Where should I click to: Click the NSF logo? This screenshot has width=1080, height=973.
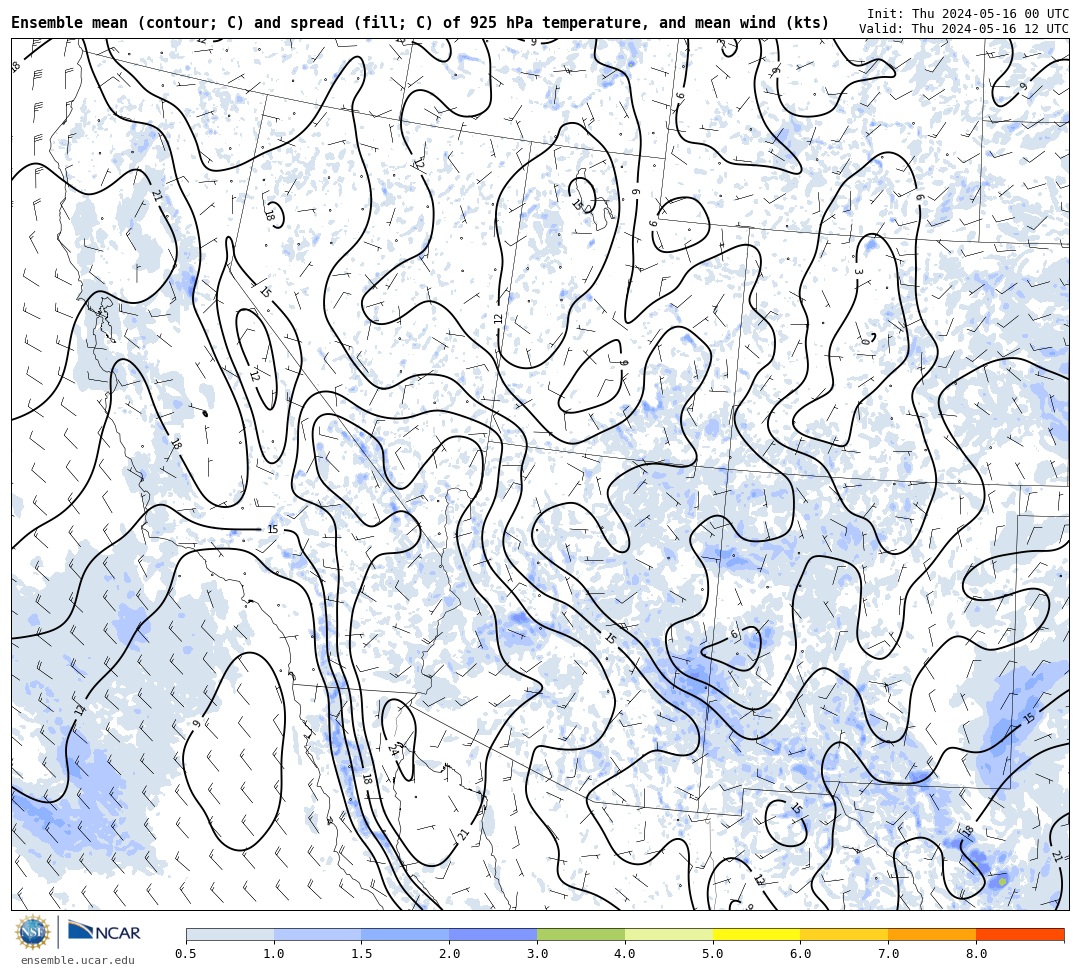32,933
